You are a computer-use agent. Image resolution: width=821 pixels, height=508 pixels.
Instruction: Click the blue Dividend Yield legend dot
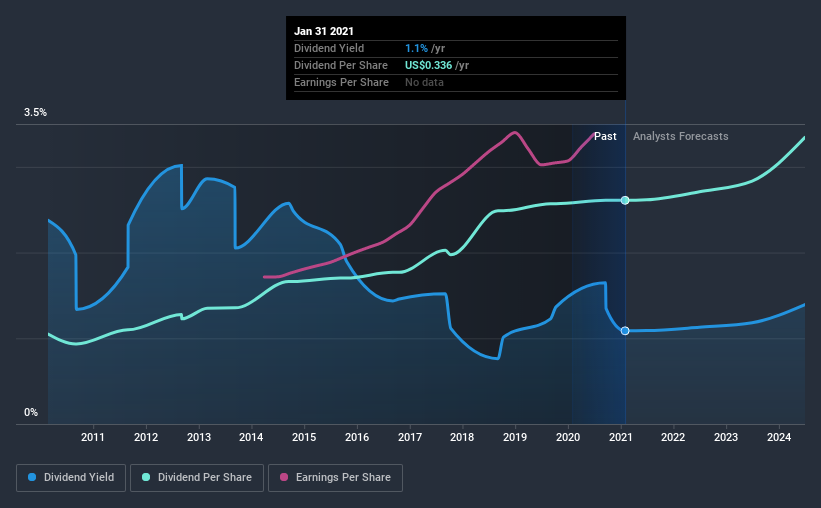(32, 477)
